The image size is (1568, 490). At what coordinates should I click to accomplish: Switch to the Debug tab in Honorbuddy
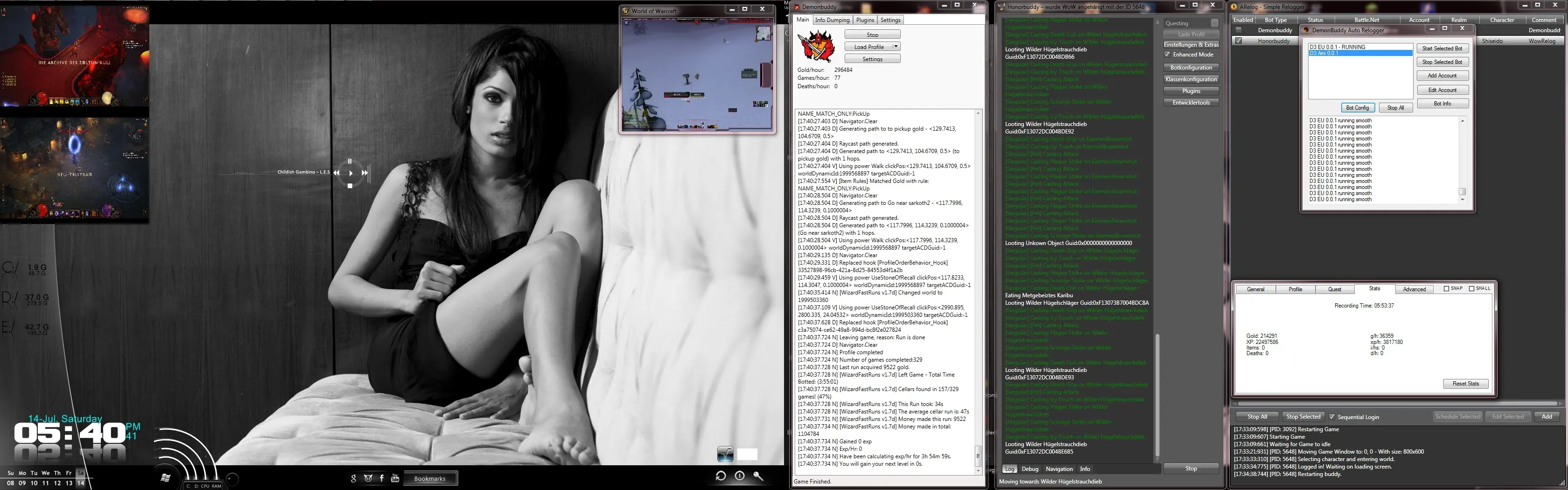[x=1030, y=469]
